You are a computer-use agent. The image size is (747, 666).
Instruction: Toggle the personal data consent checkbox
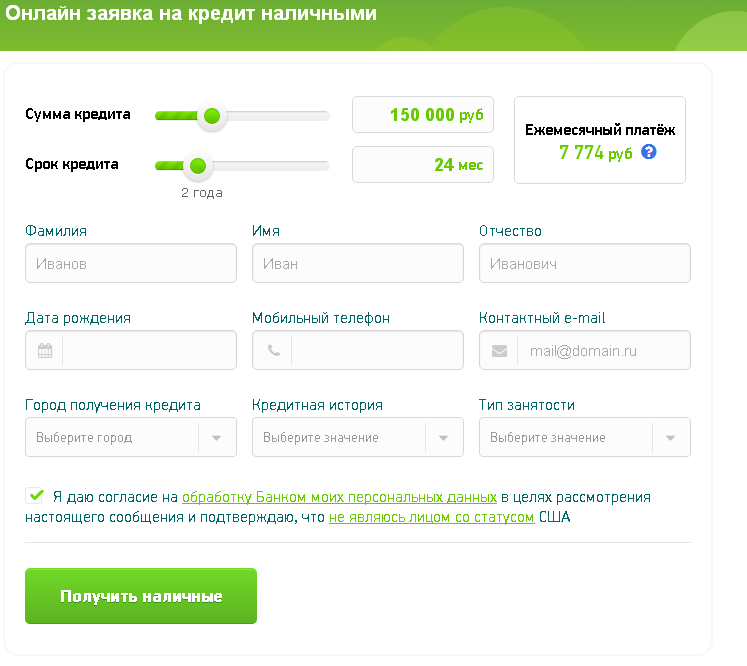point(36,495)
